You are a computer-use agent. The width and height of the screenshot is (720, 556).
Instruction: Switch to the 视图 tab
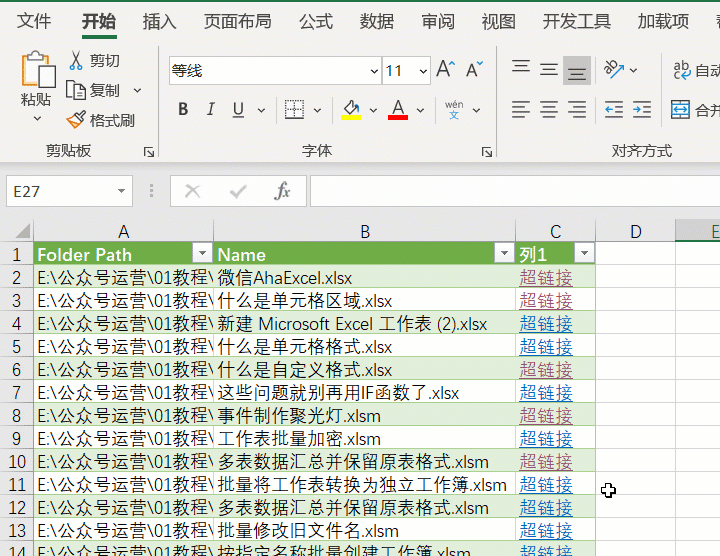pos(498,22)
